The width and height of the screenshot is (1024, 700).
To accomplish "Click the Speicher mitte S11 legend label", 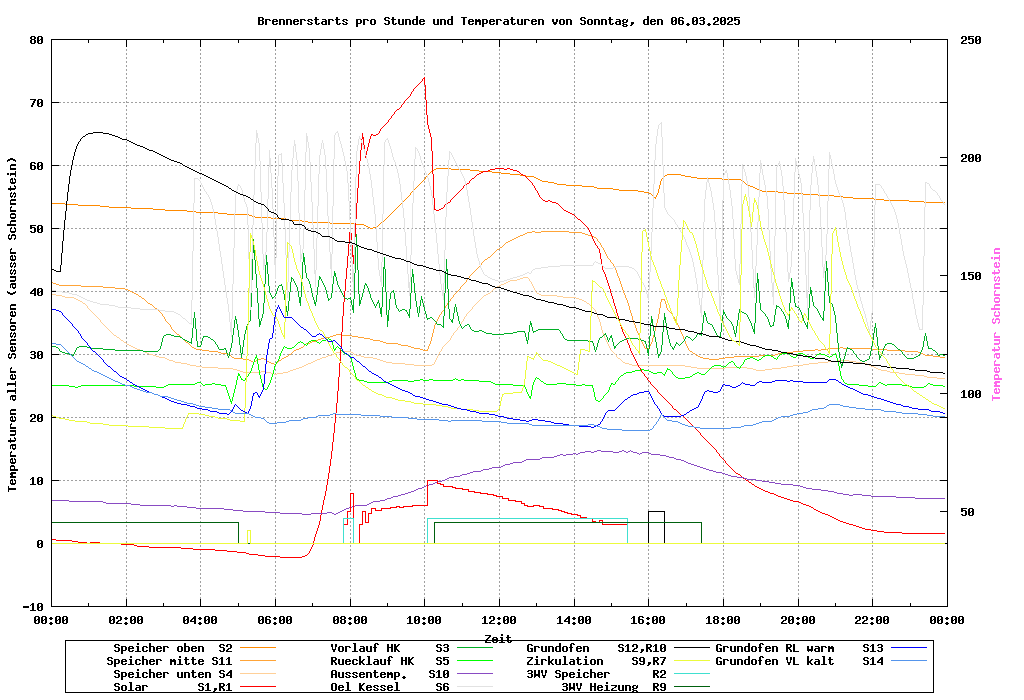I will coord(169,661).
